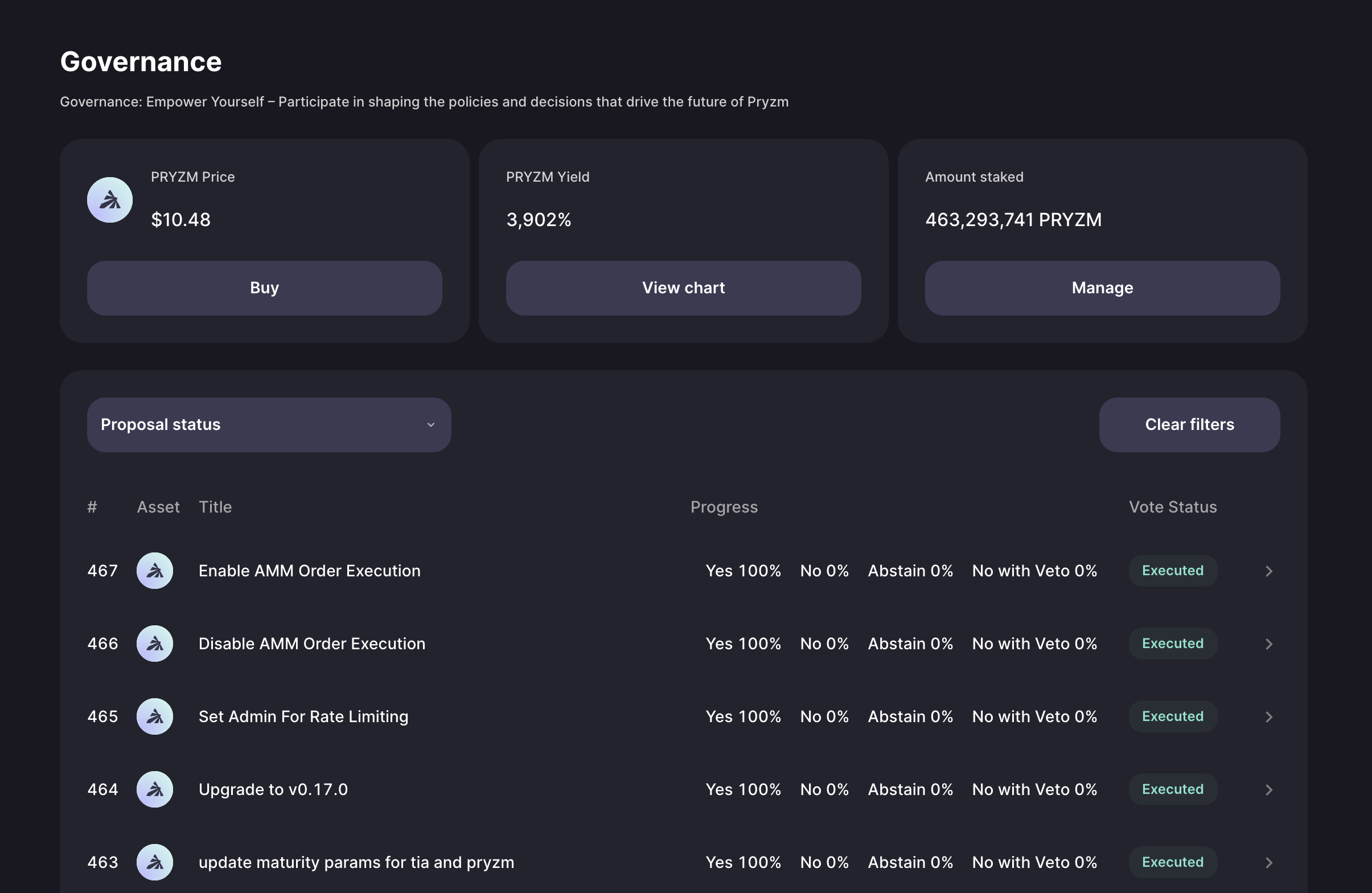Click the $10.48 price value
Screen dimensions: 1372x893
(180, 220)
